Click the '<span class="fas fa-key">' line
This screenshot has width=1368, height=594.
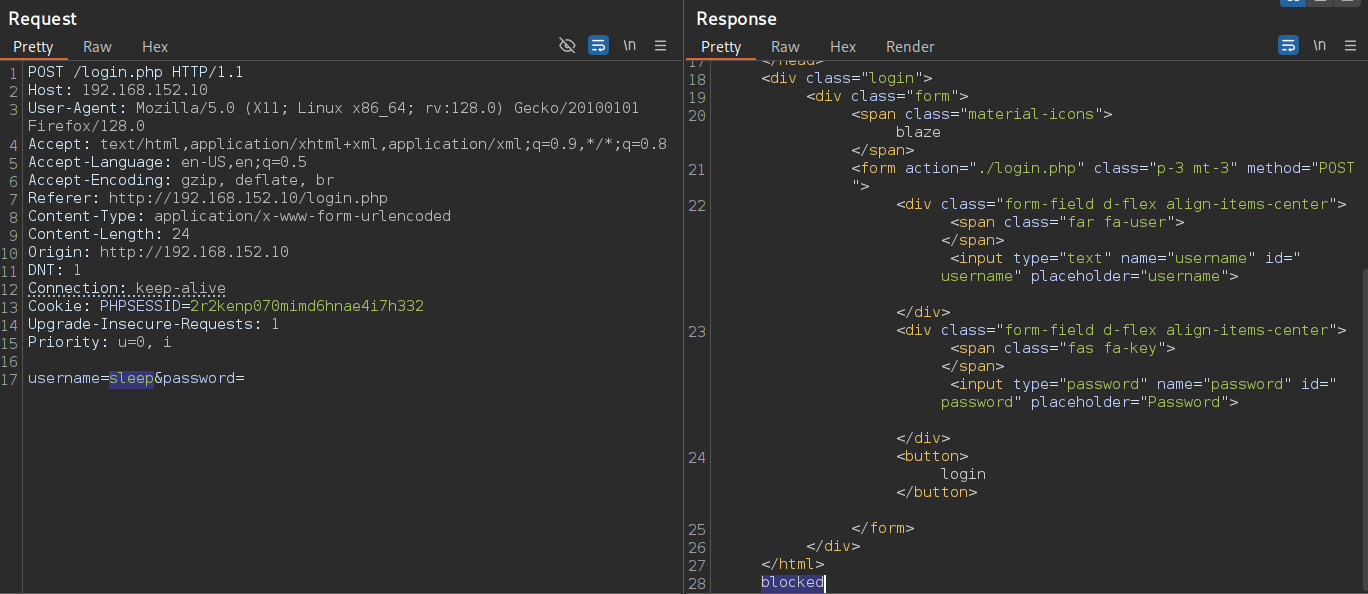click(x=1062, y=348)
